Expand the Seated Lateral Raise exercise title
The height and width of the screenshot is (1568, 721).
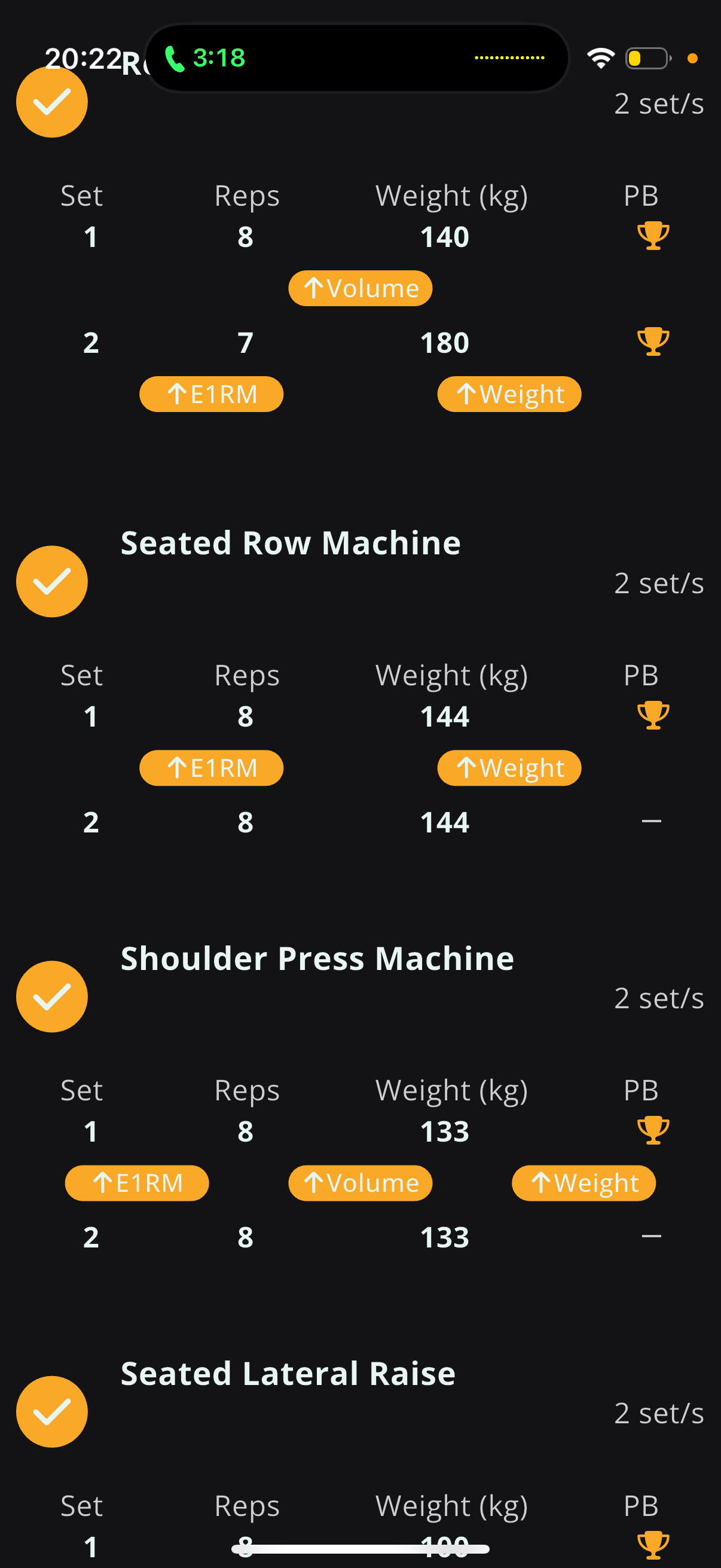pos(288,1373)
